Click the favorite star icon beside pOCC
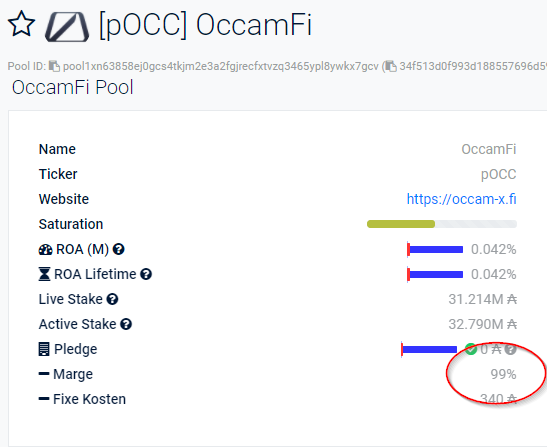This screenshot has height=447, width=547. (21, 24)
